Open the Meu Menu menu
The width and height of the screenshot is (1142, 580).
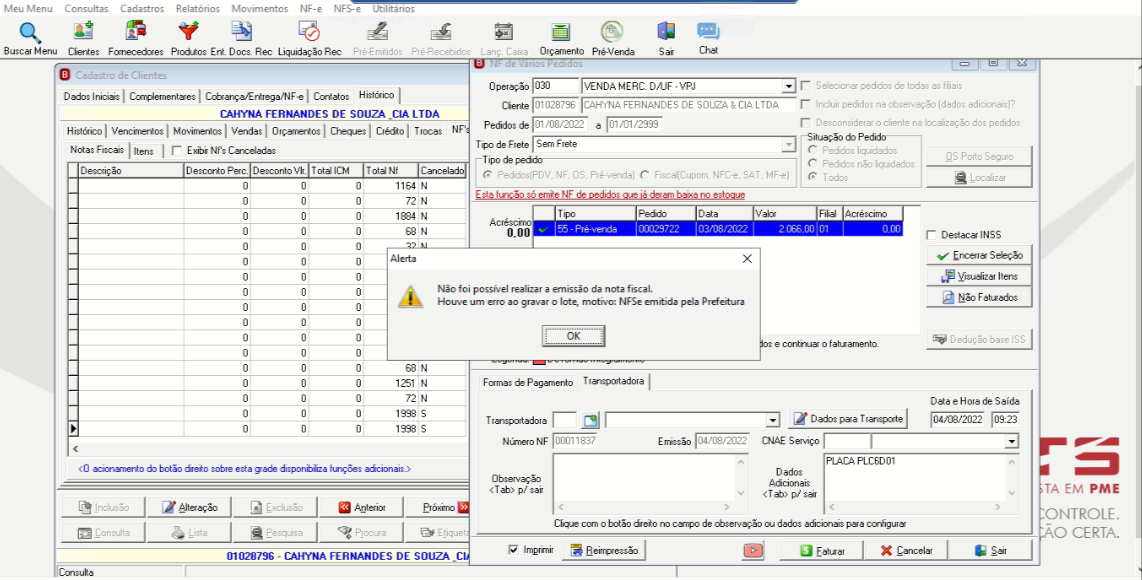click(x=28, y=9)
